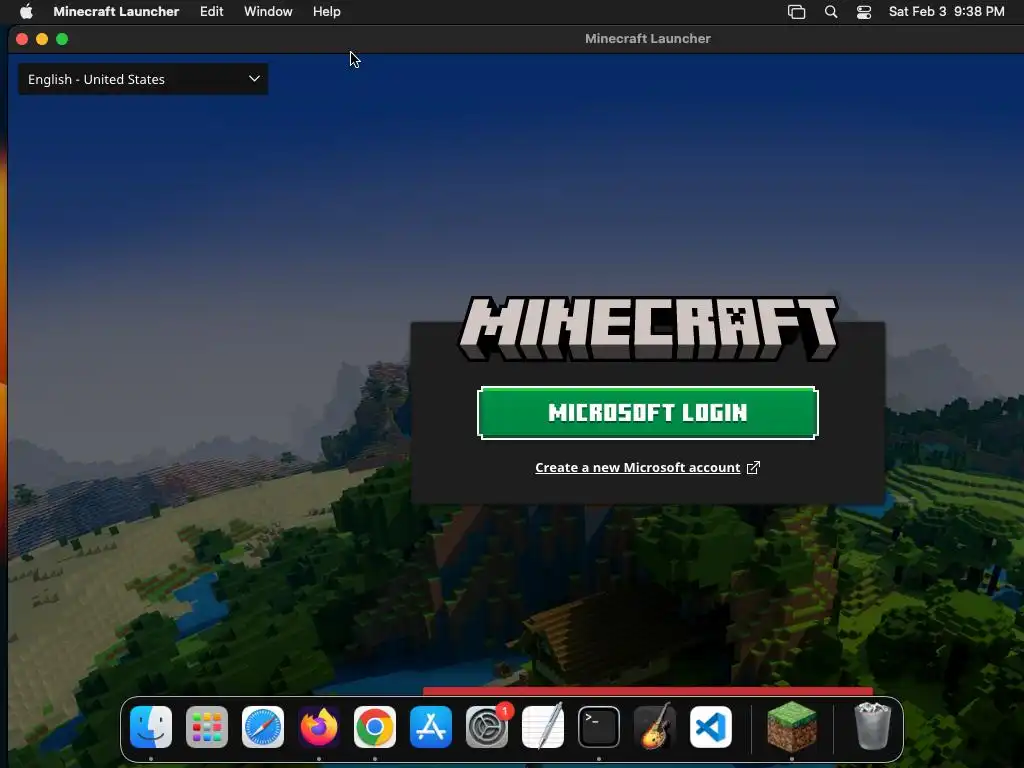Launch Firefox from the dock
Viewport: 1024px width, 768px height.
tap(319, 727)
